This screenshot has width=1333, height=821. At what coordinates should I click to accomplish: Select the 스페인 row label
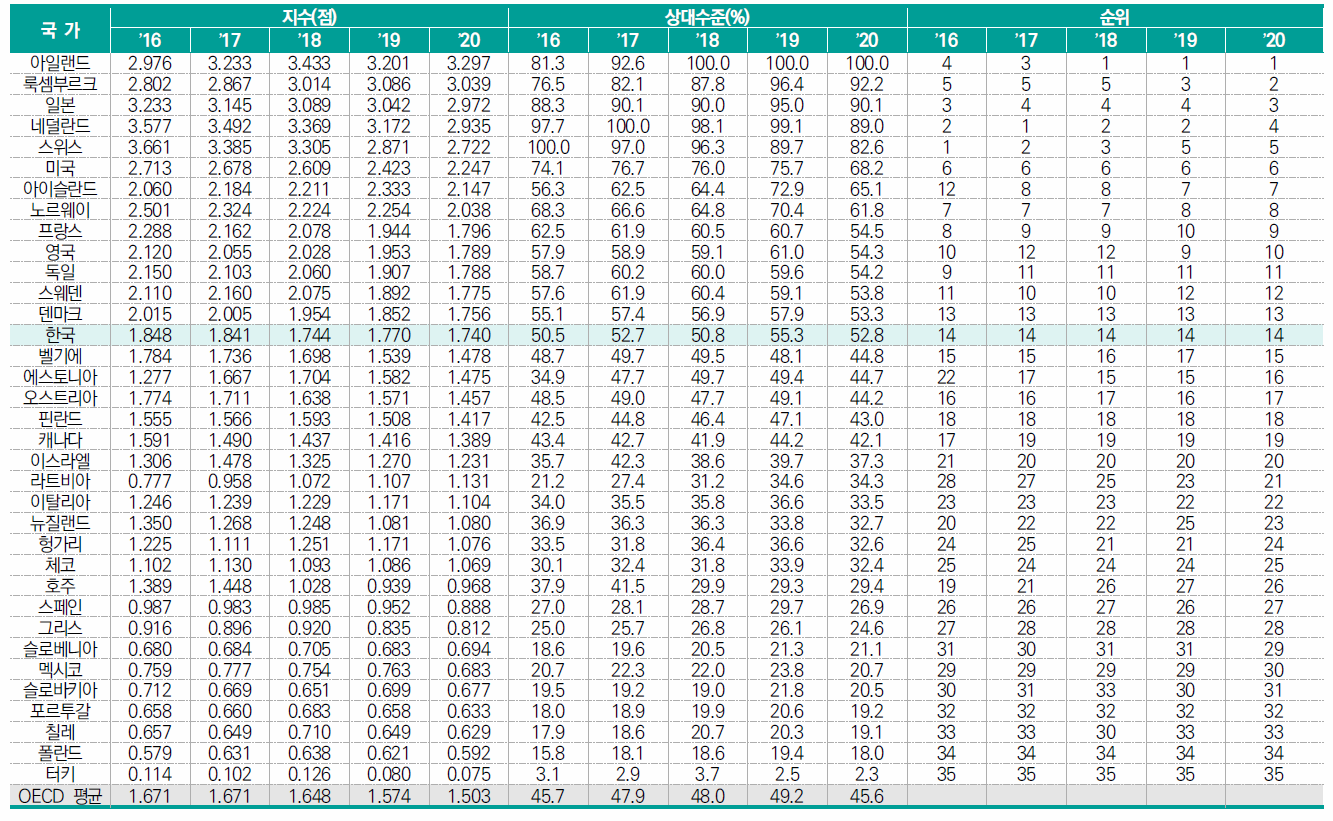pyautogui.click(x=60, y=607)
